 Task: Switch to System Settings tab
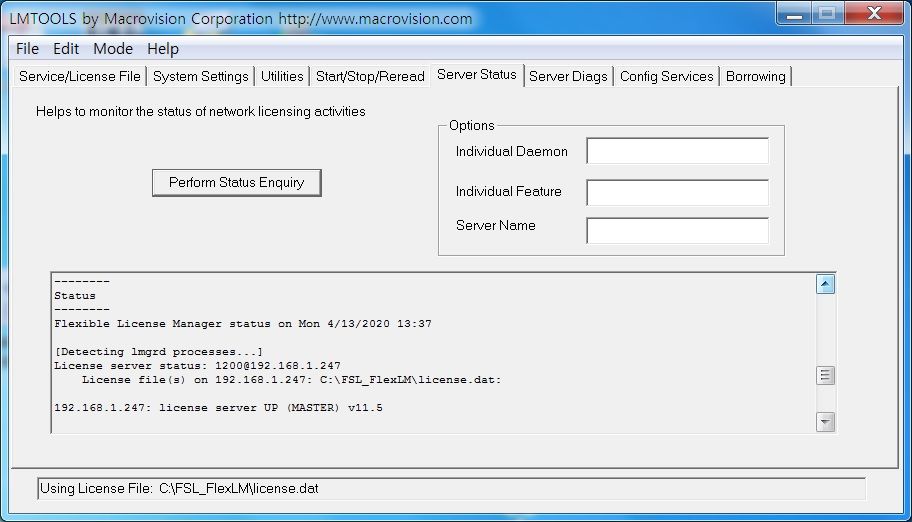coord(201,76)
